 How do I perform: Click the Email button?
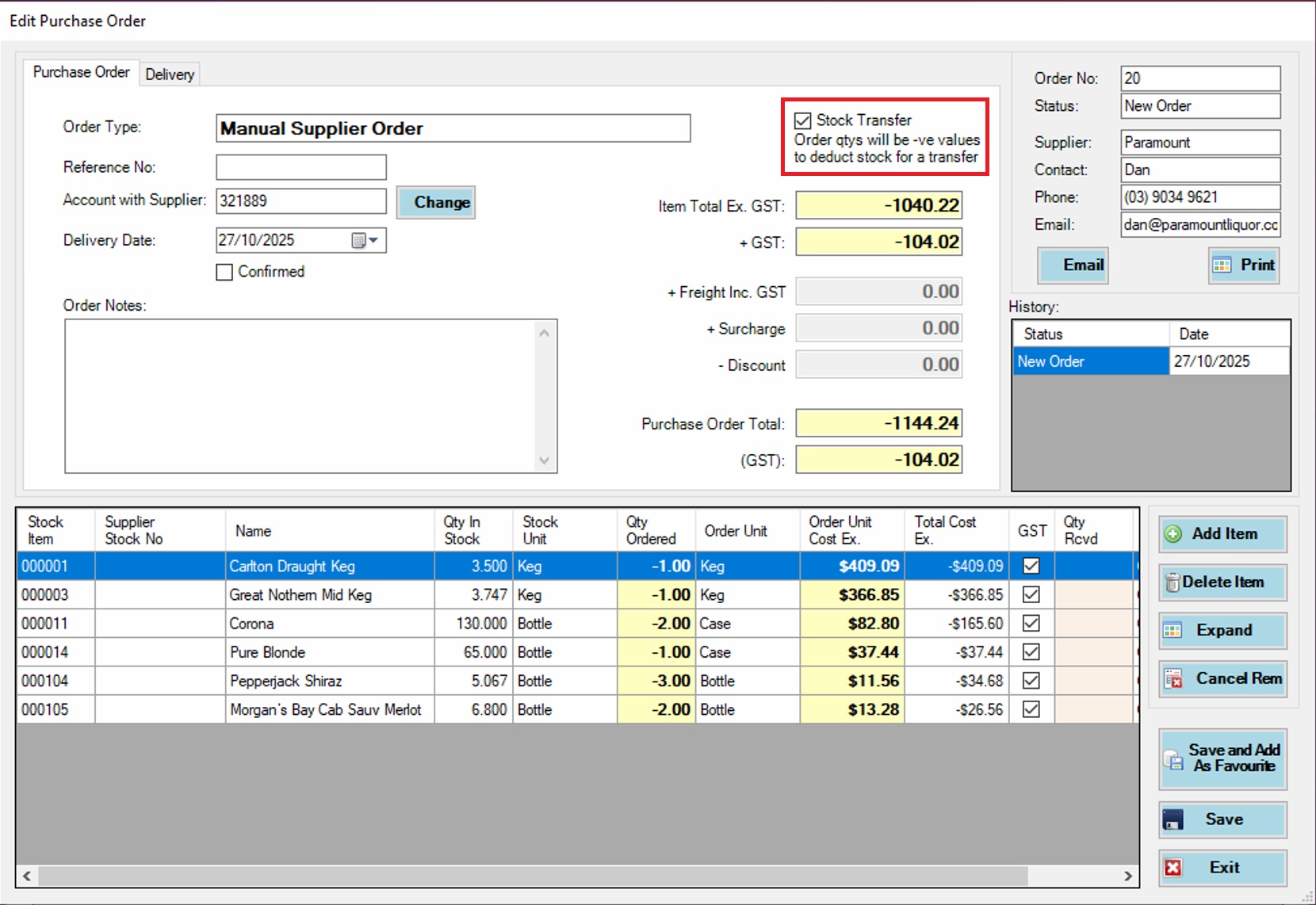[x=1073, y=265]
